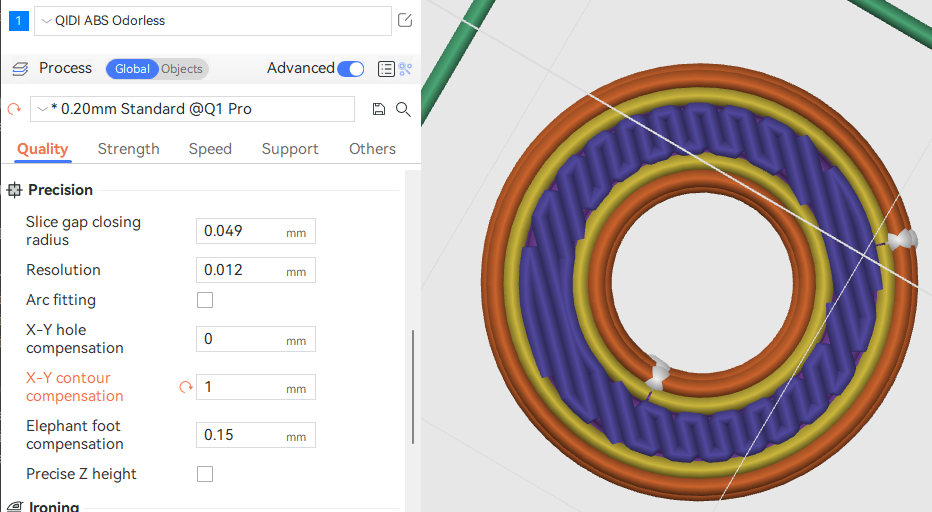Click the process settings tools icon
The height and width of the screenshot is (512, 932).
point(405,69)
